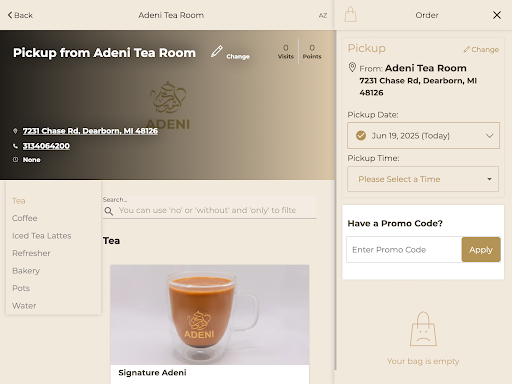The width and height of the screenshot is (512, 384).
Task: Select the Pots category
Action: (21, 288)
